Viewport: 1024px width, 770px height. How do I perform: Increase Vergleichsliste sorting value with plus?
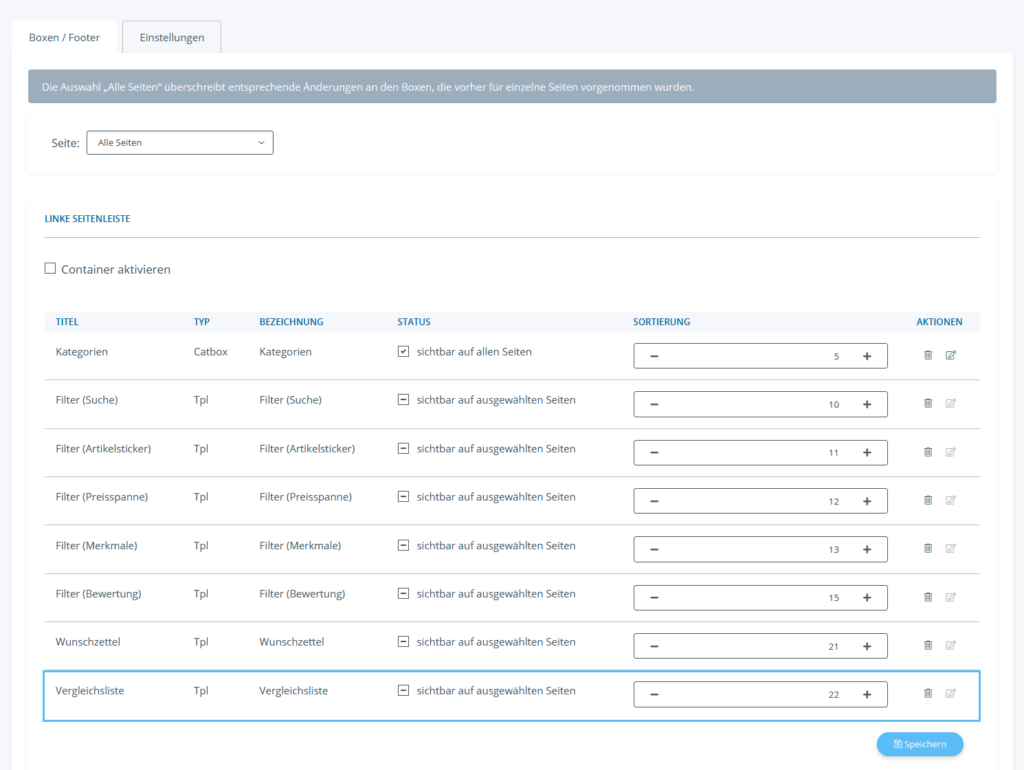866,694
